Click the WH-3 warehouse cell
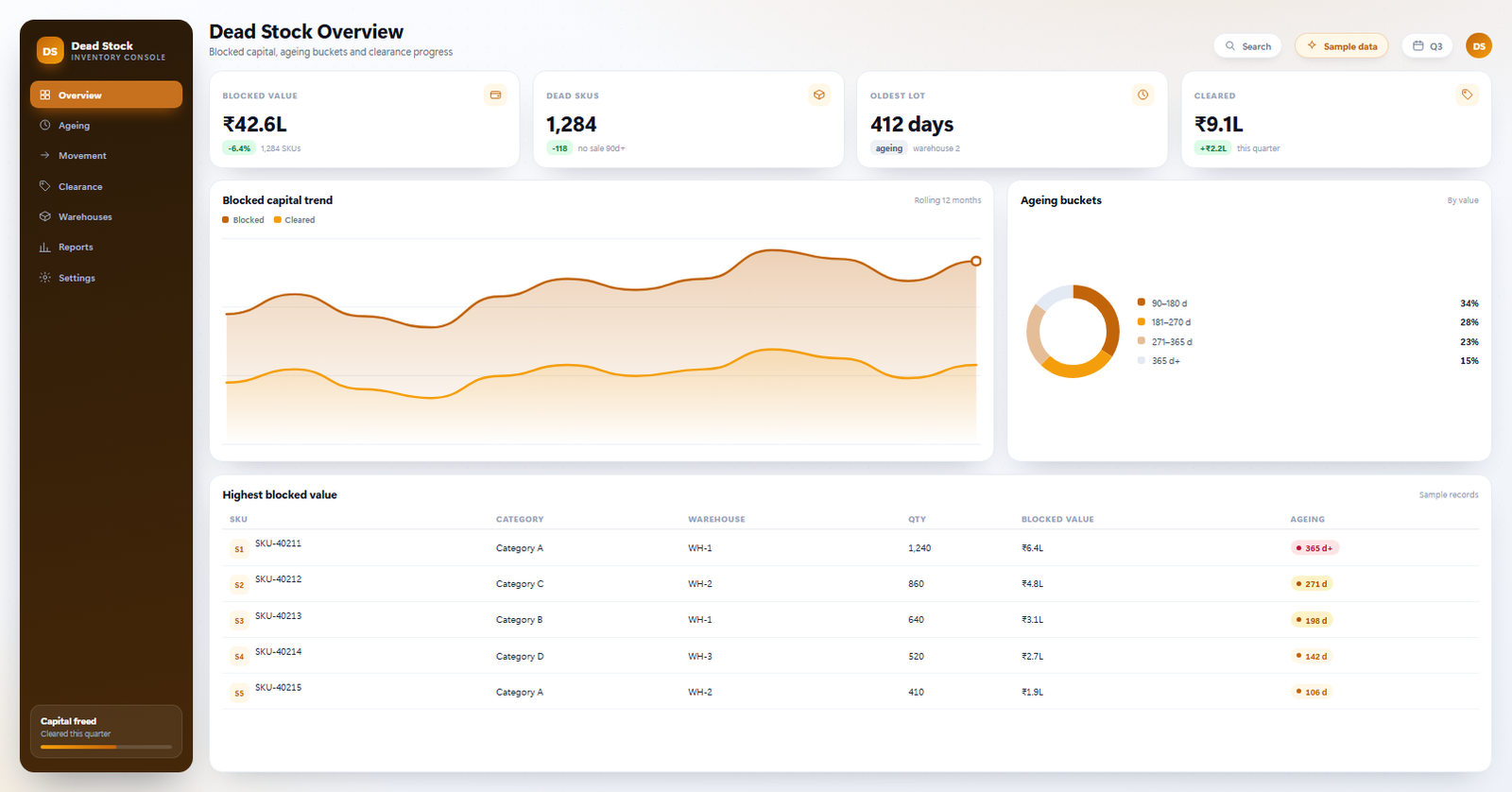Viewport: 1512px width, 792px height. click(x=700, y=656)
